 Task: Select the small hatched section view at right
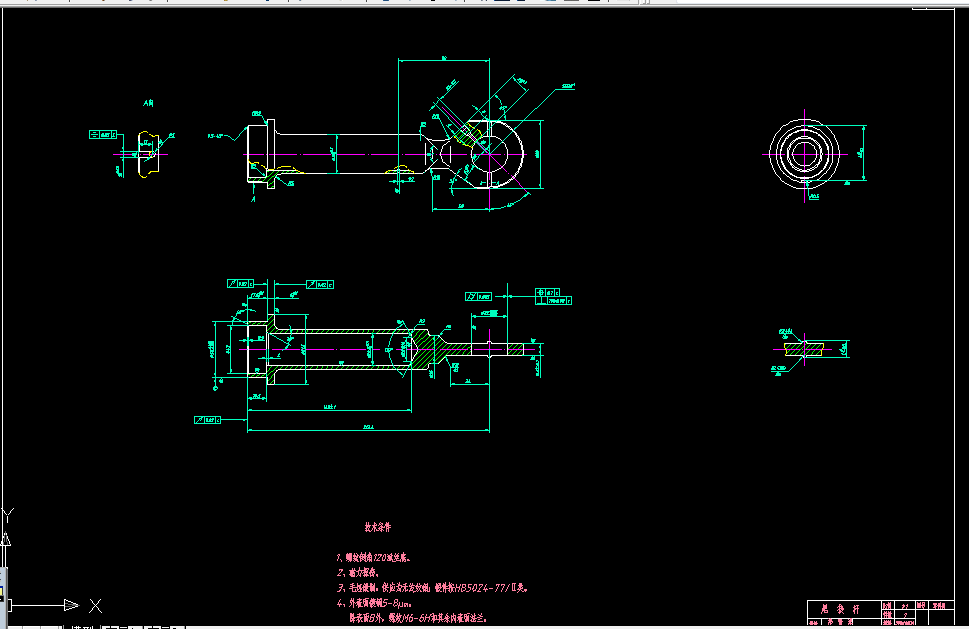(804, 349)
